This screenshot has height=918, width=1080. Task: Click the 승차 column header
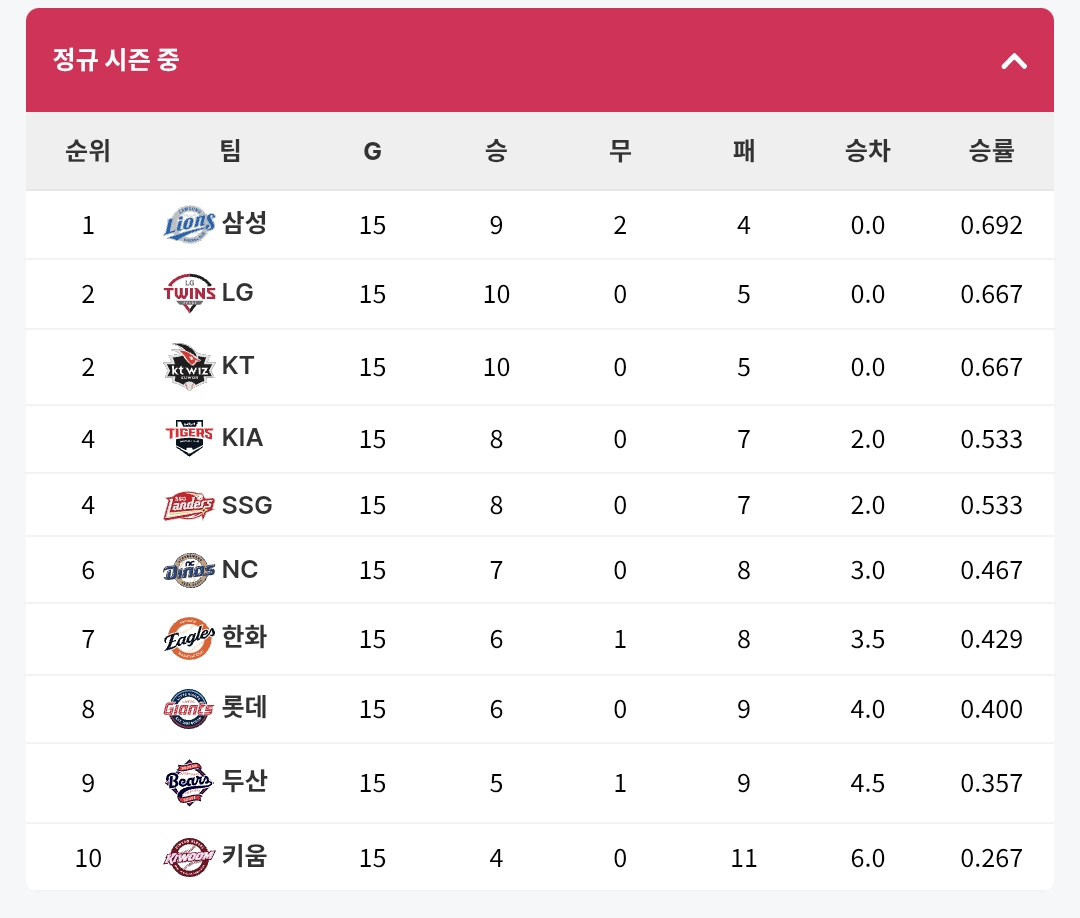click(x=867, y=151)
